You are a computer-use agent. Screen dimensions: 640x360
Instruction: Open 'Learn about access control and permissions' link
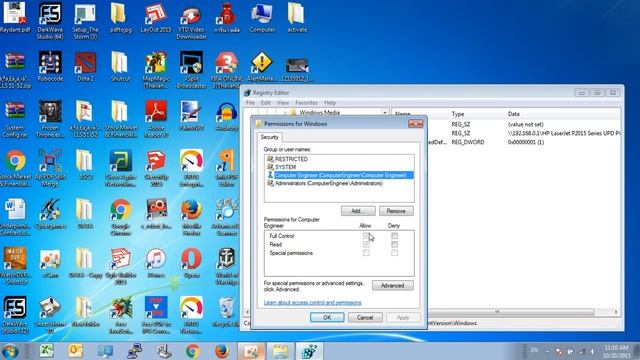click(312, 302)
